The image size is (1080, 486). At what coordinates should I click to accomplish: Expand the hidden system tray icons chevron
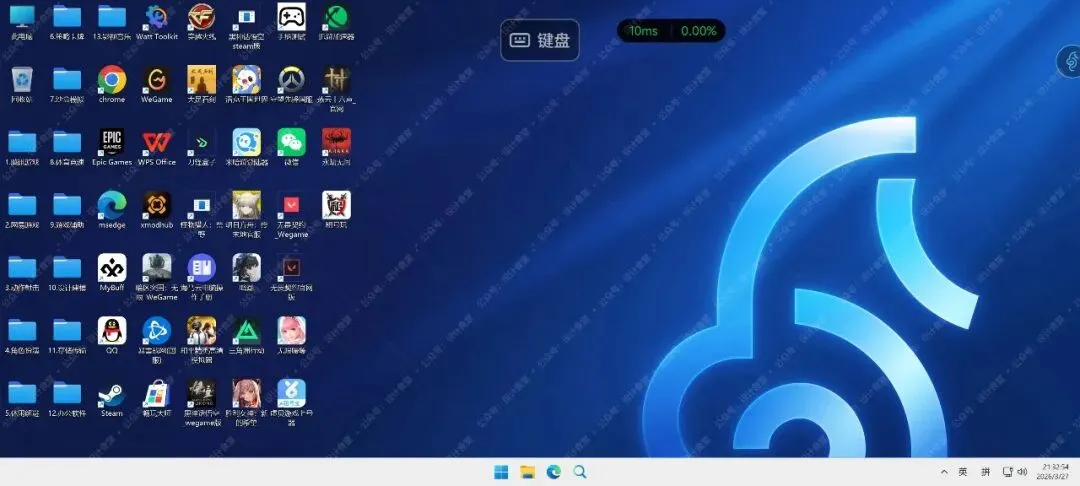[x=944, y=472]
